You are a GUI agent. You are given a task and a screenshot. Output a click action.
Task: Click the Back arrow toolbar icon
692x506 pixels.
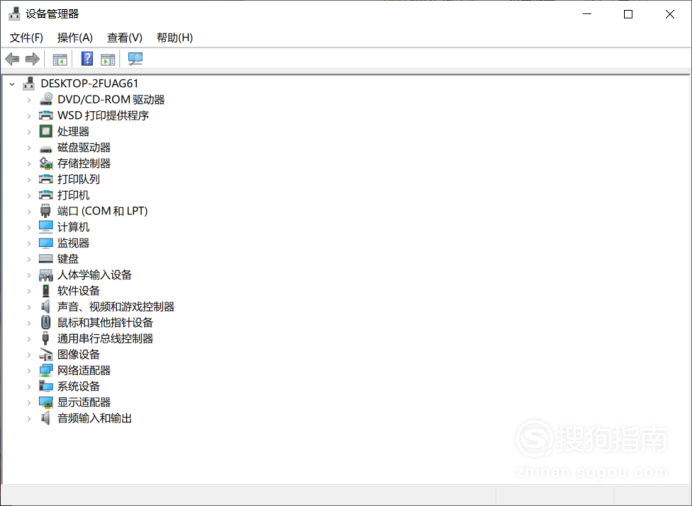(x=12, y=59)
